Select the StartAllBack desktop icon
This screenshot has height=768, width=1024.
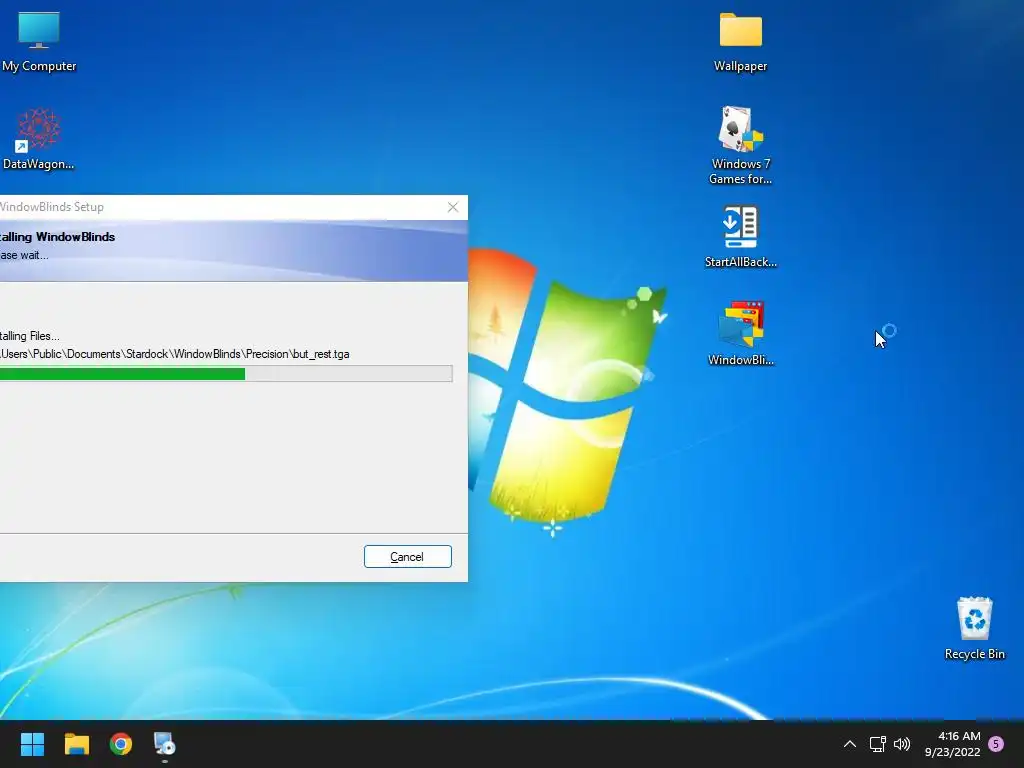[741, 236]
